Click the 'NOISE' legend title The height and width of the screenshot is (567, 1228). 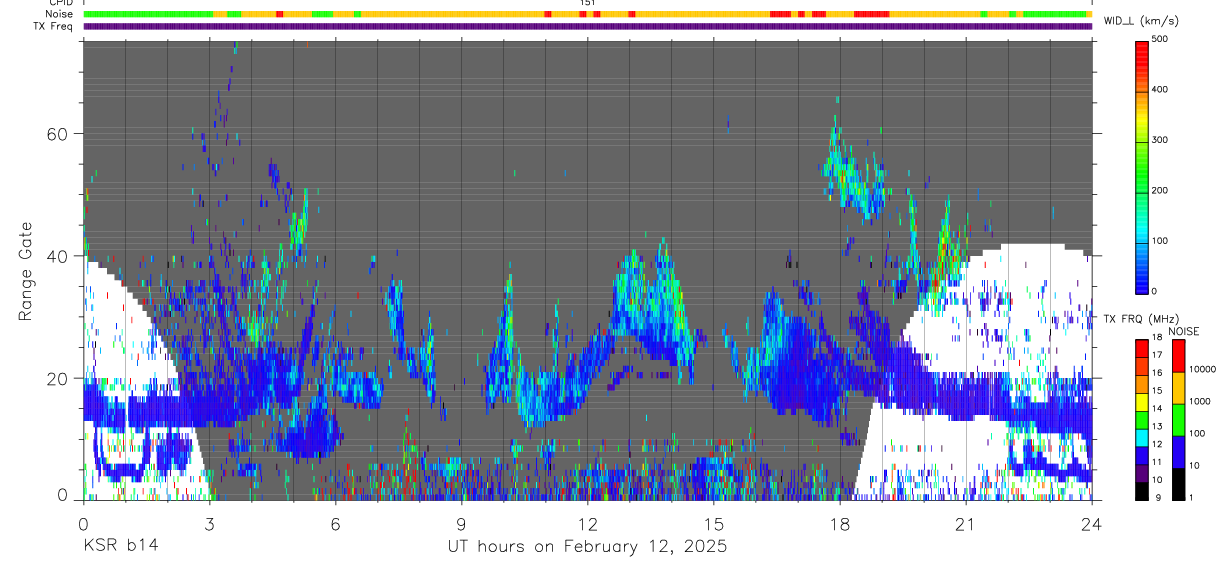[x=1183, y=331]
